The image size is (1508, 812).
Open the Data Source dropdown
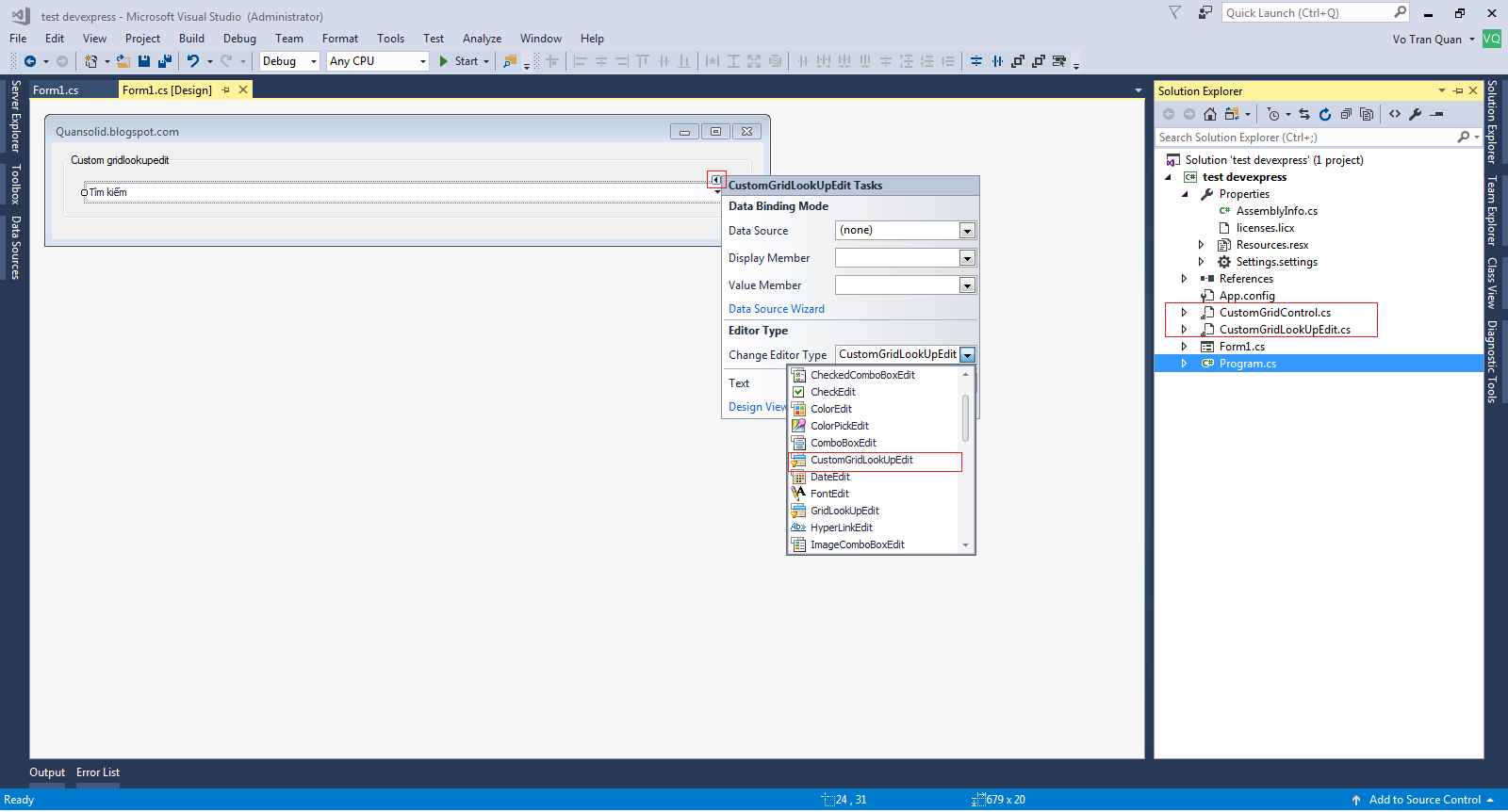966,231
